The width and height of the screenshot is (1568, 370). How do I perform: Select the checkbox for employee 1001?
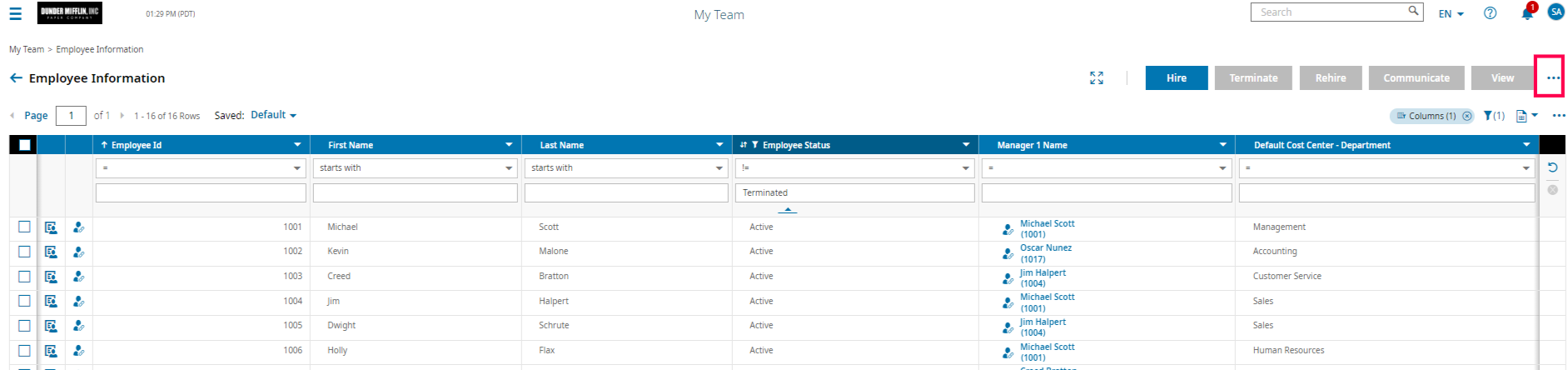pyautogui.click(x=24, y=227)
